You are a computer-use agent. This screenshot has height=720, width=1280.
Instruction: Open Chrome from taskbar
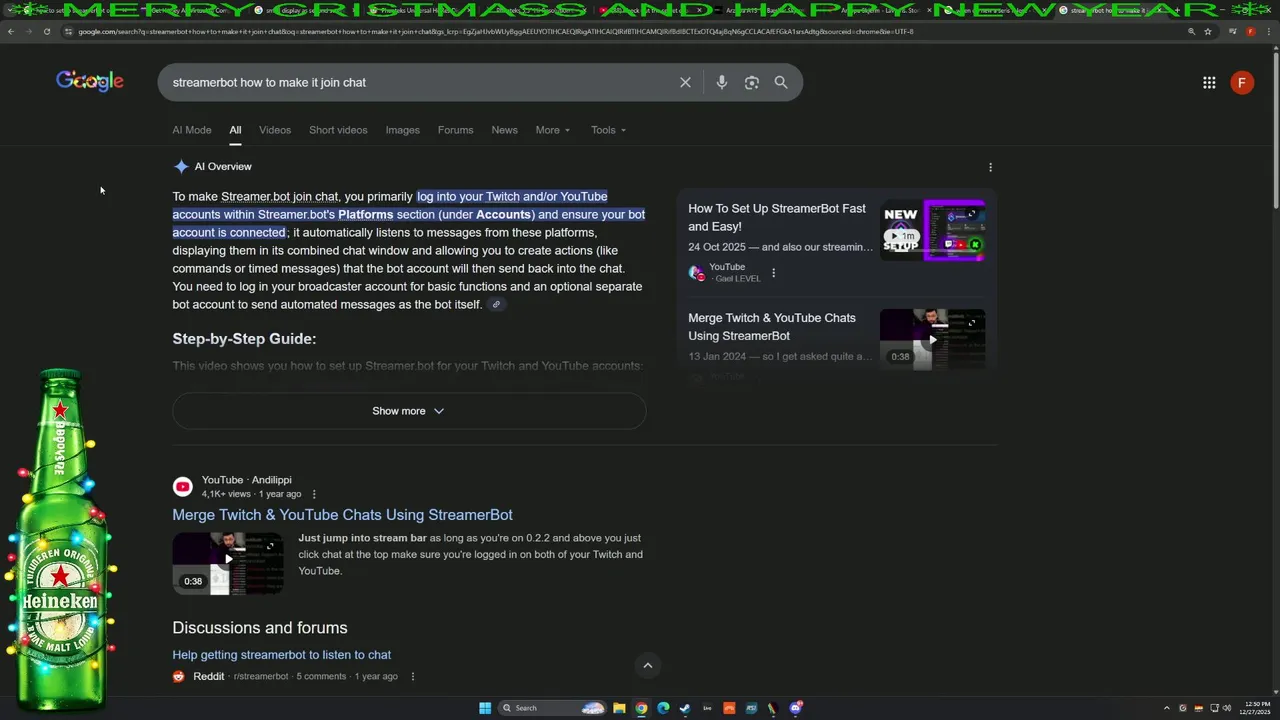click(x=641, y=708)
